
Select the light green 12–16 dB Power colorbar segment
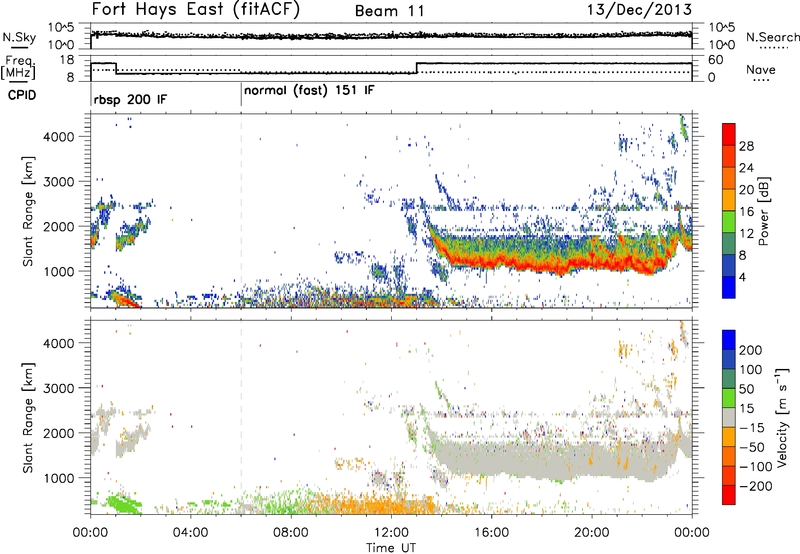pos(729,222)
